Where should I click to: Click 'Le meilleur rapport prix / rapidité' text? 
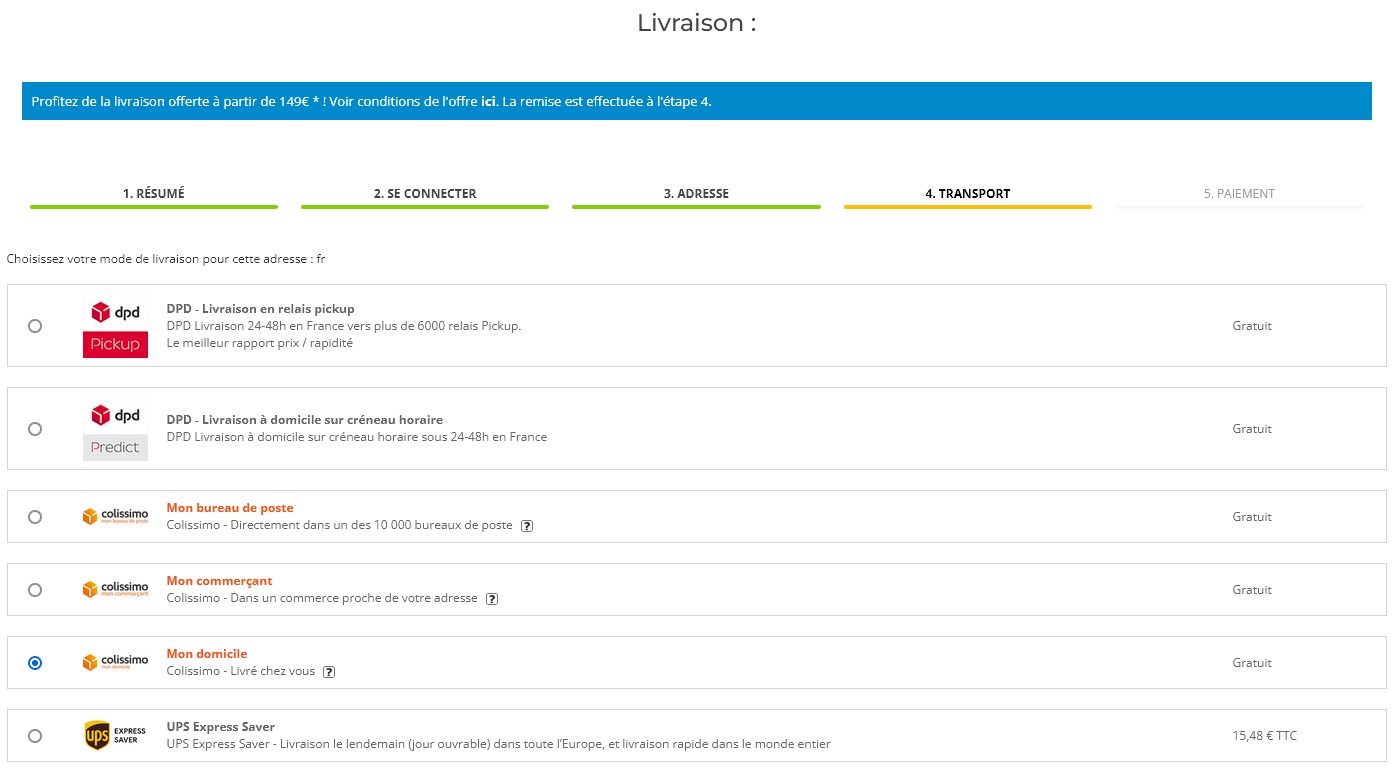[260, 343]
